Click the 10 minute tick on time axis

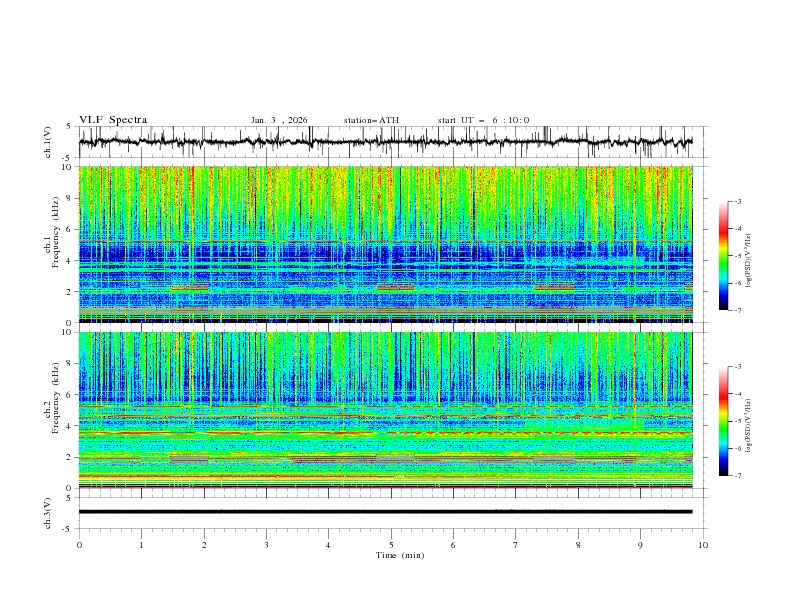tap(703, 544)
